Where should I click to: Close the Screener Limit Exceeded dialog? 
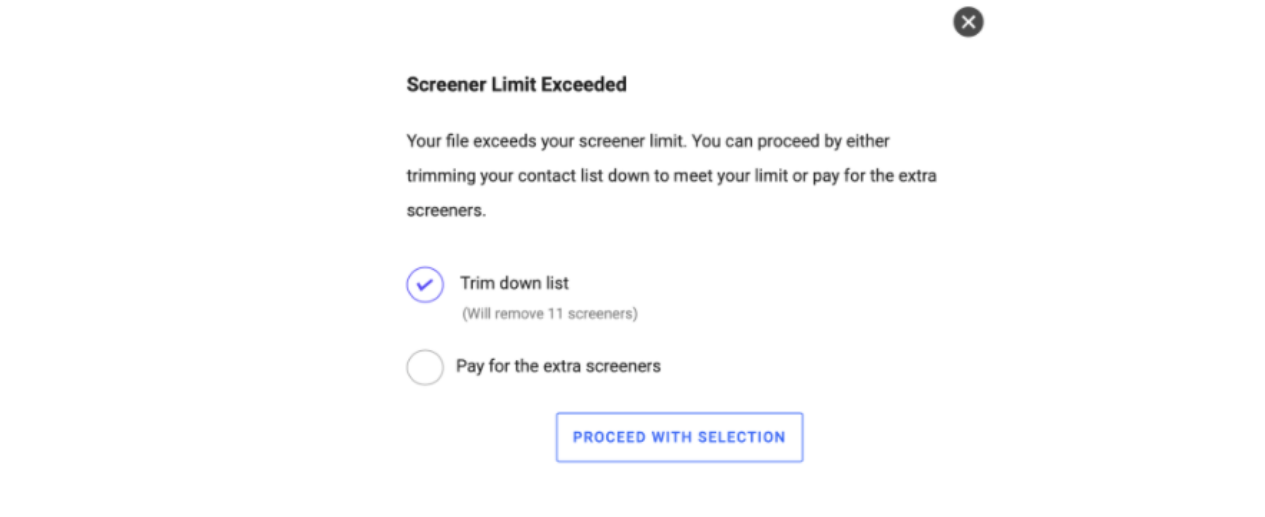[967, 22]
